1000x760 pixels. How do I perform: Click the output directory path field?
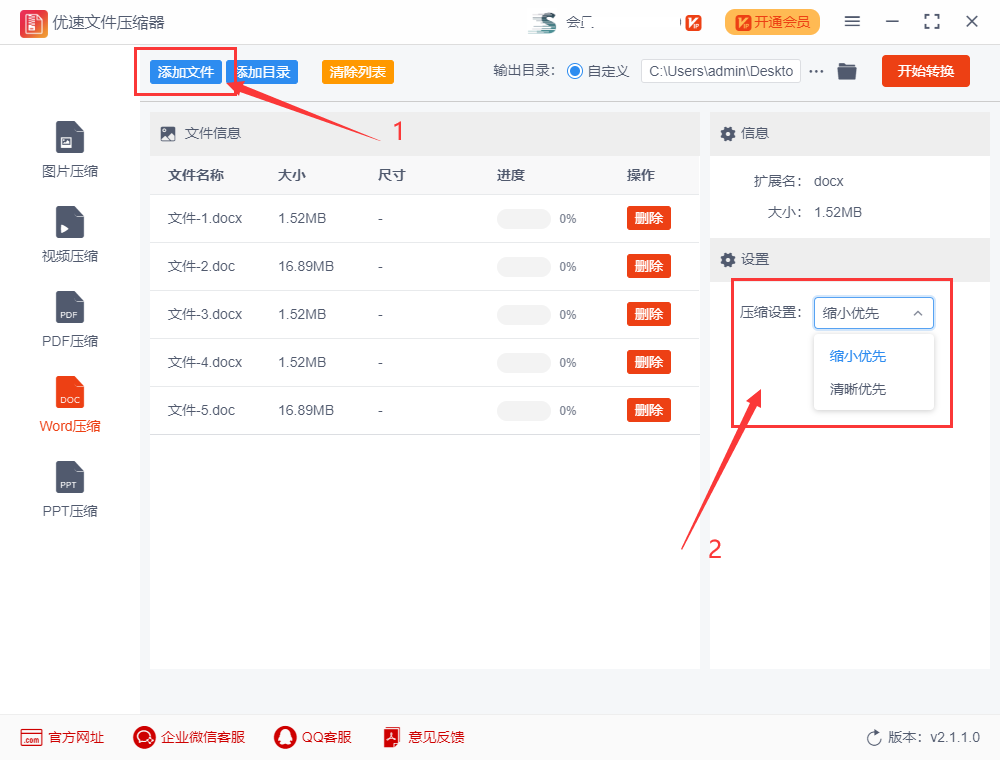click(721, 71)
